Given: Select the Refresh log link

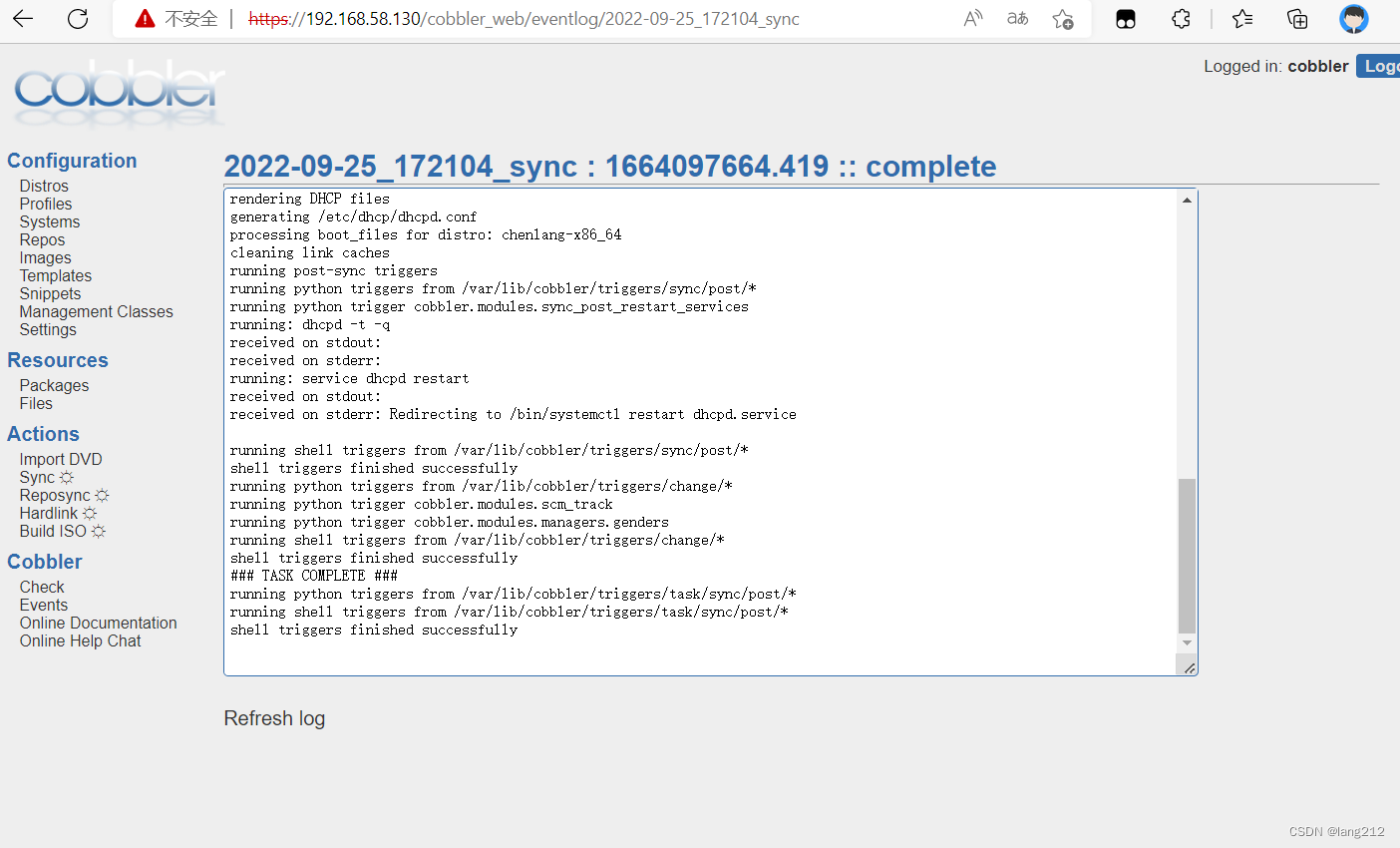Looking at the screenshot, I should click(x=274, y=718).
